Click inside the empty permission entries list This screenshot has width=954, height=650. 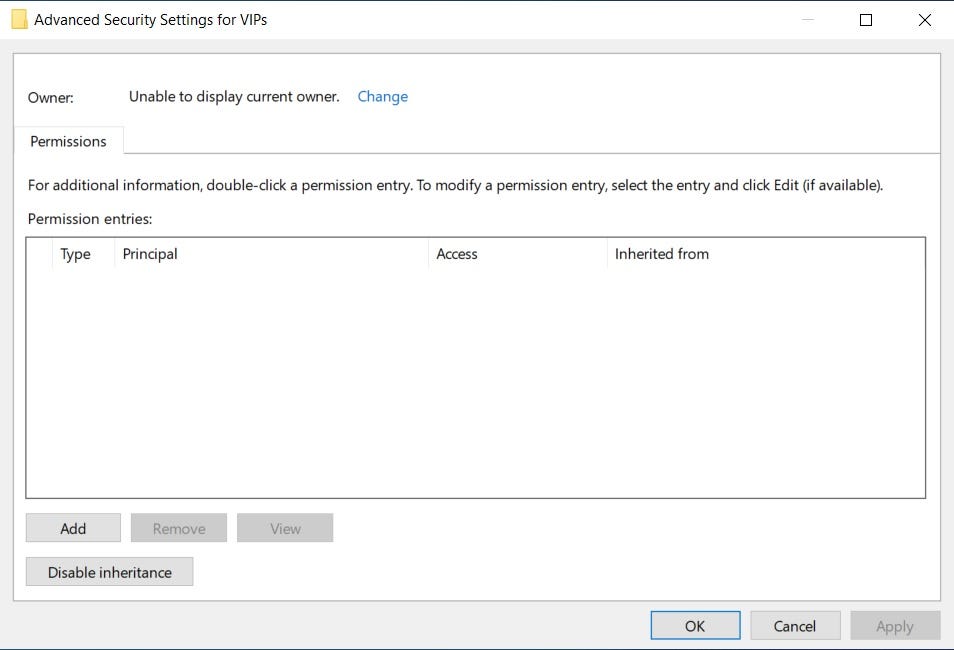pyautogui.click(x=475, y=382)
